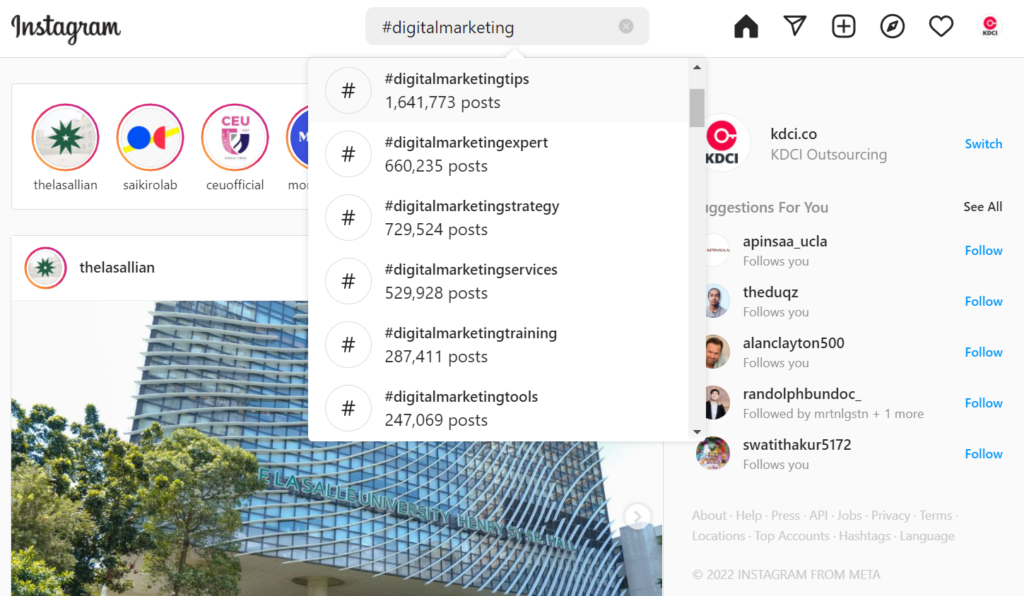Open the Explore compass icon
The height and width of the screenshot is (596, 1024).
pos(892,27)
